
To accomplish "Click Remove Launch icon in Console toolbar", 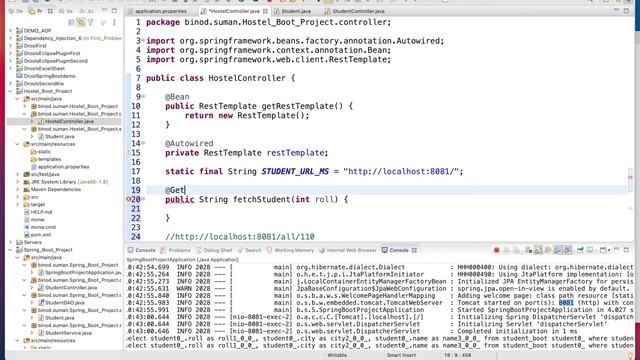I will [507, 250].
